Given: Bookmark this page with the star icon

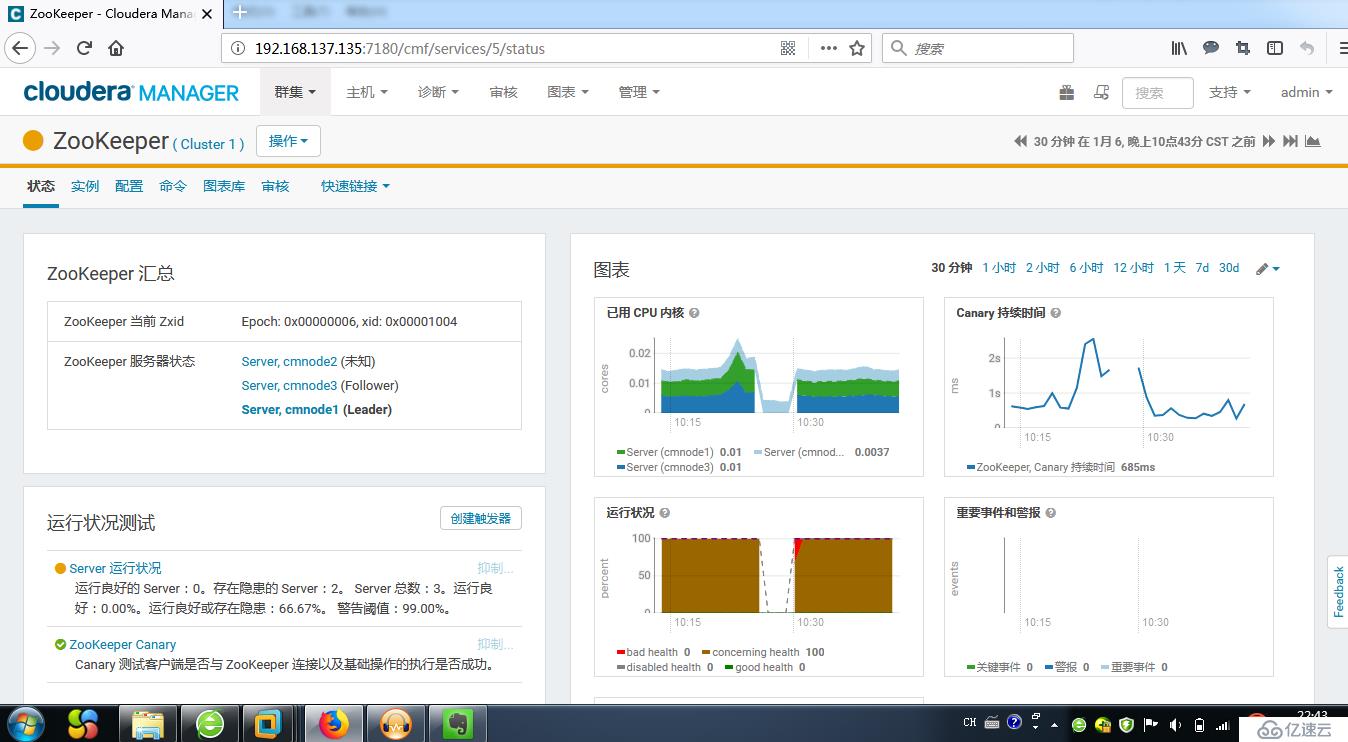Looking at the screenshot, I should (857, 48).
